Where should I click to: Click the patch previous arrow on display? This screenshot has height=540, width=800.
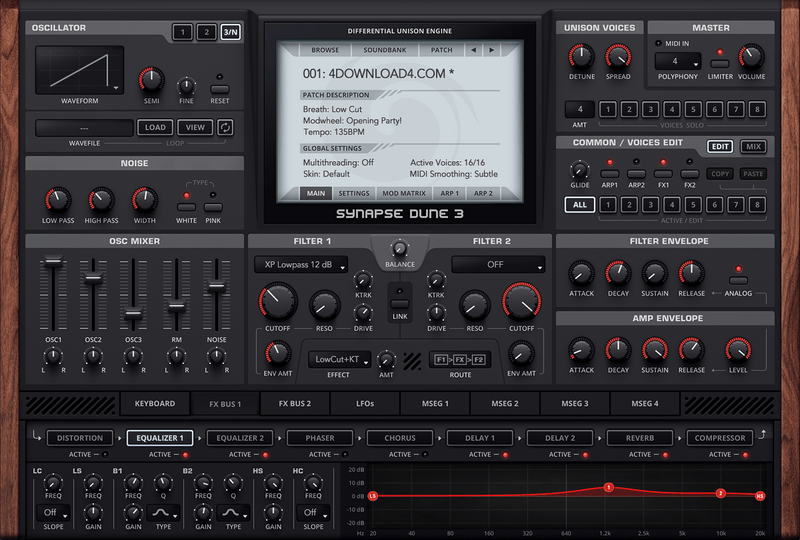[474, 49]
